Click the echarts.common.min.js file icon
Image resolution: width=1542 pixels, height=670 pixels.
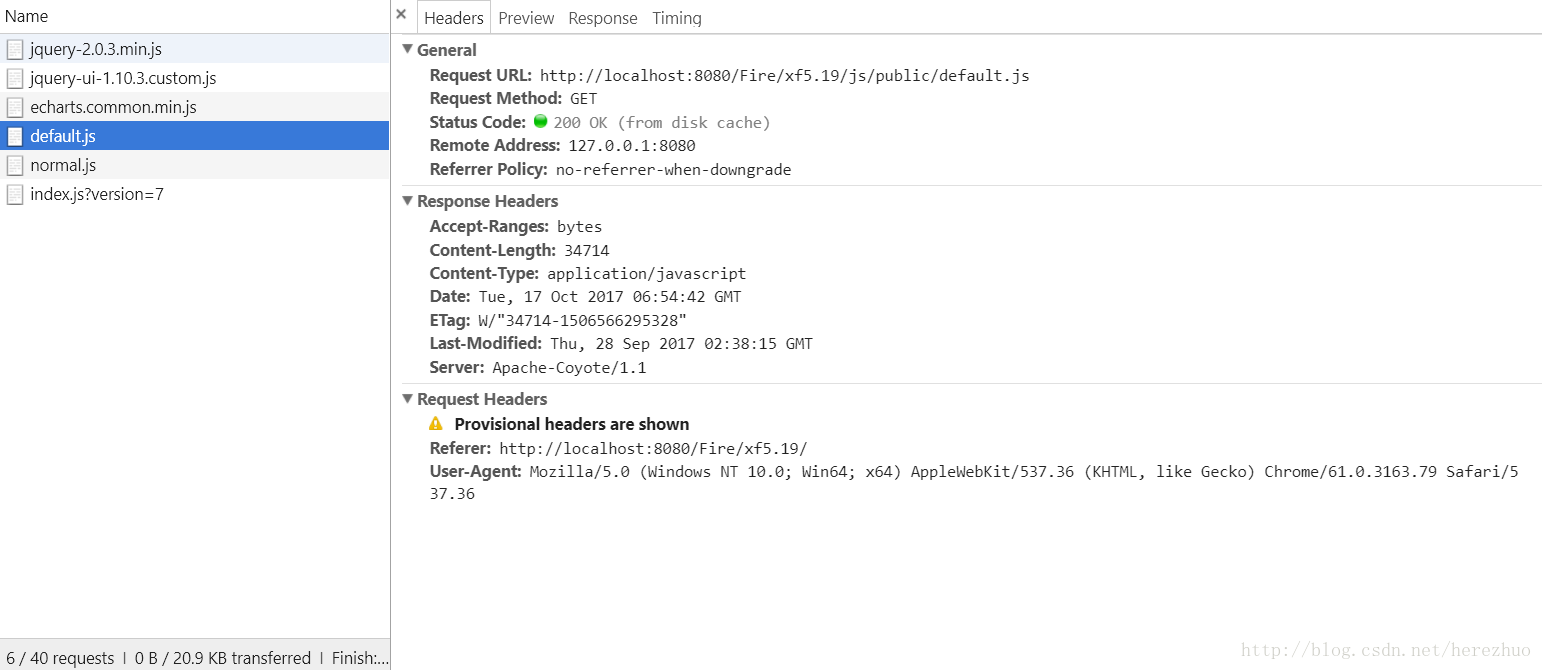(x=15, y=107)
